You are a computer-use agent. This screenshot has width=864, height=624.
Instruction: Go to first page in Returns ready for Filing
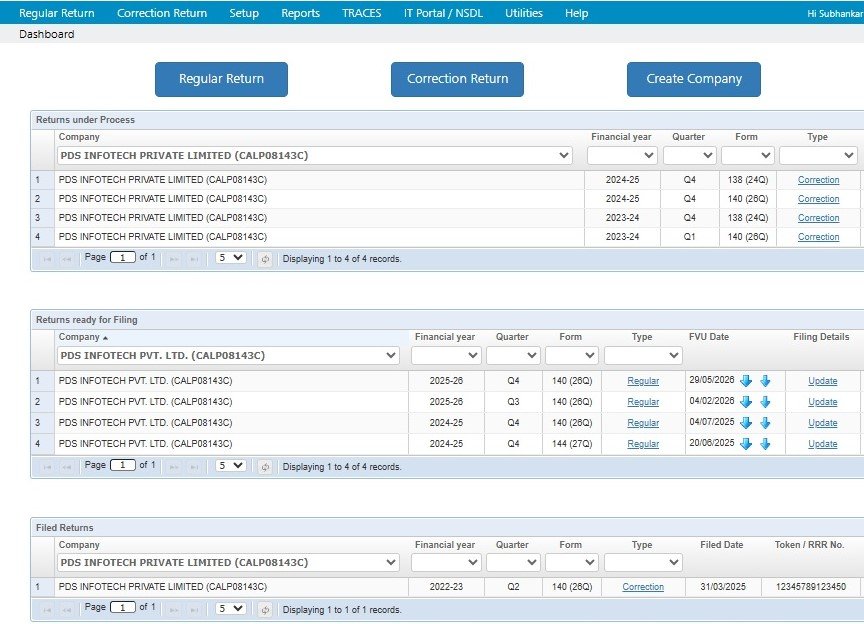pos(47,467)
